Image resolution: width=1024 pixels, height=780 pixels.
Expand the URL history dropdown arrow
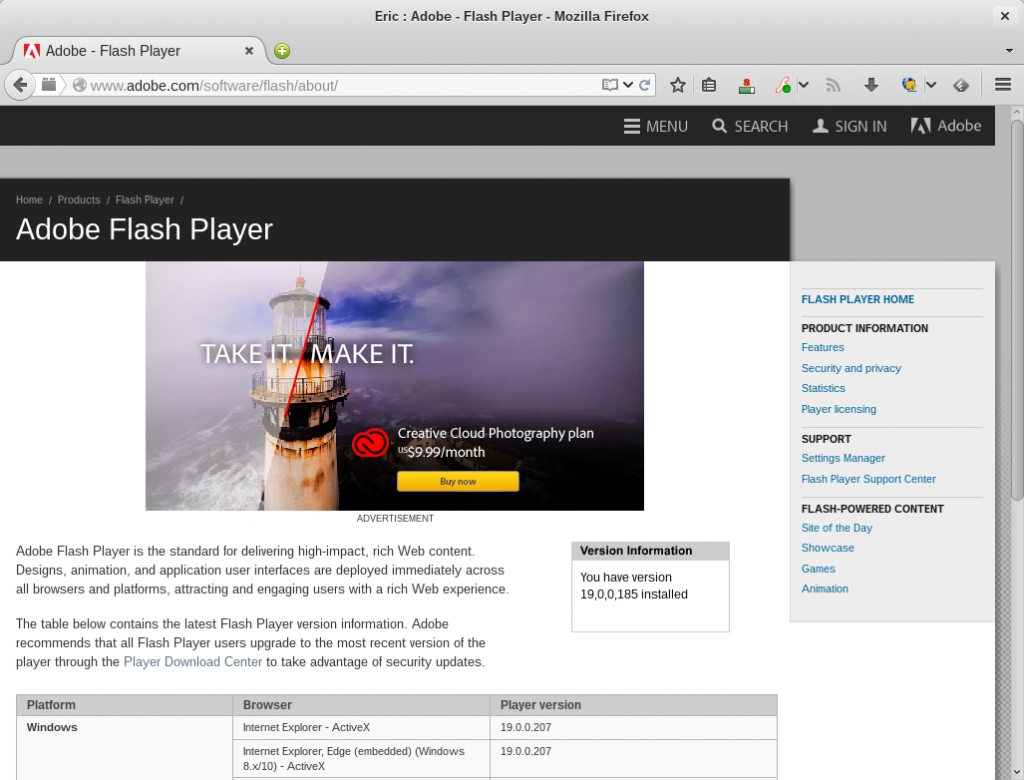click(628, 85)
